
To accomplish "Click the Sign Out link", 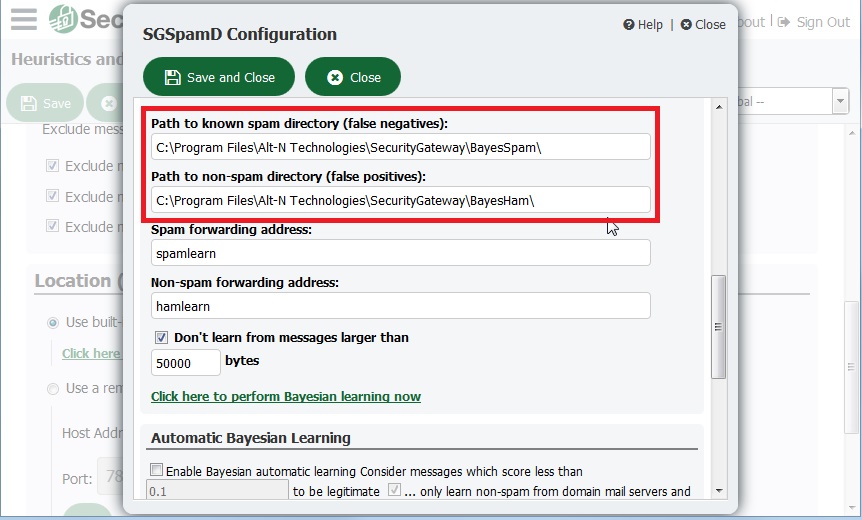I will [x=822, y=22].
